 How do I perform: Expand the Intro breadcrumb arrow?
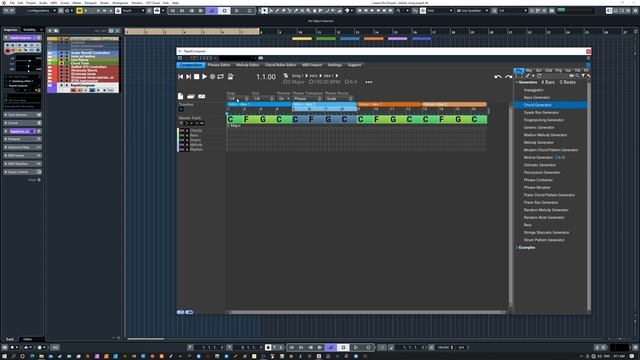click(x=320, y=76)
